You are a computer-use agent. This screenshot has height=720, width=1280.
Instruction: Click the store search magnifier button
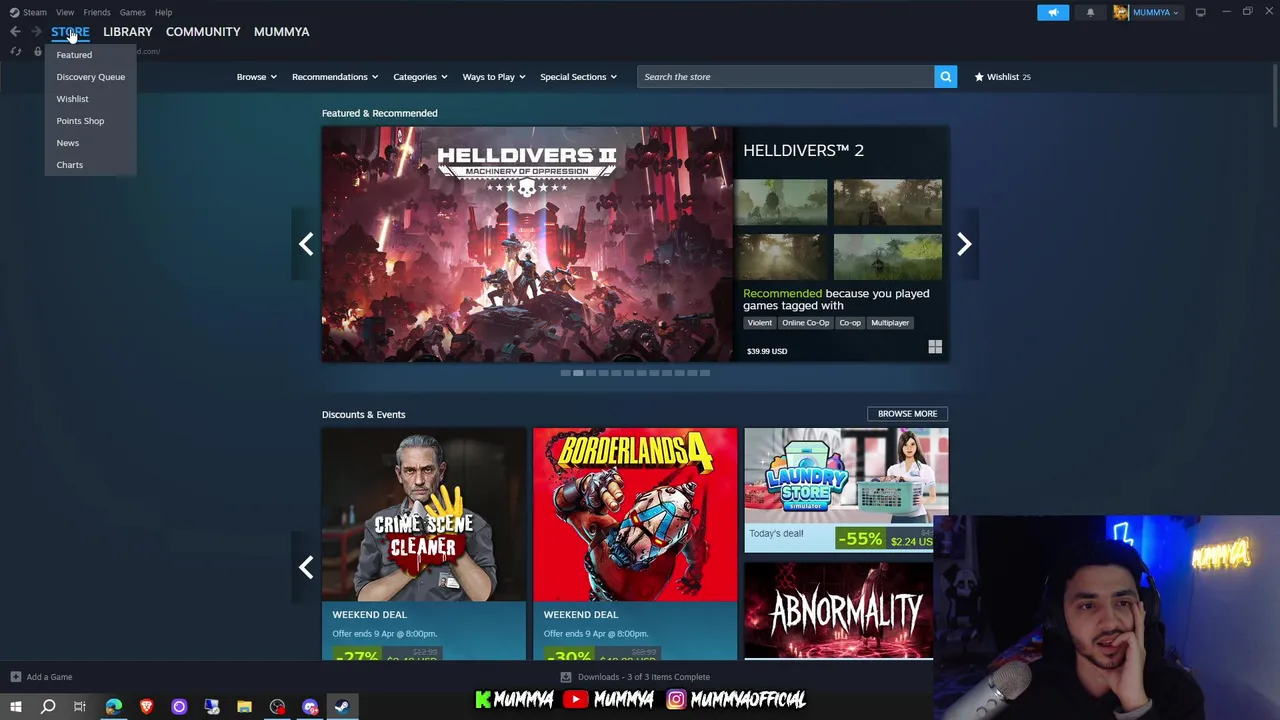945,77
